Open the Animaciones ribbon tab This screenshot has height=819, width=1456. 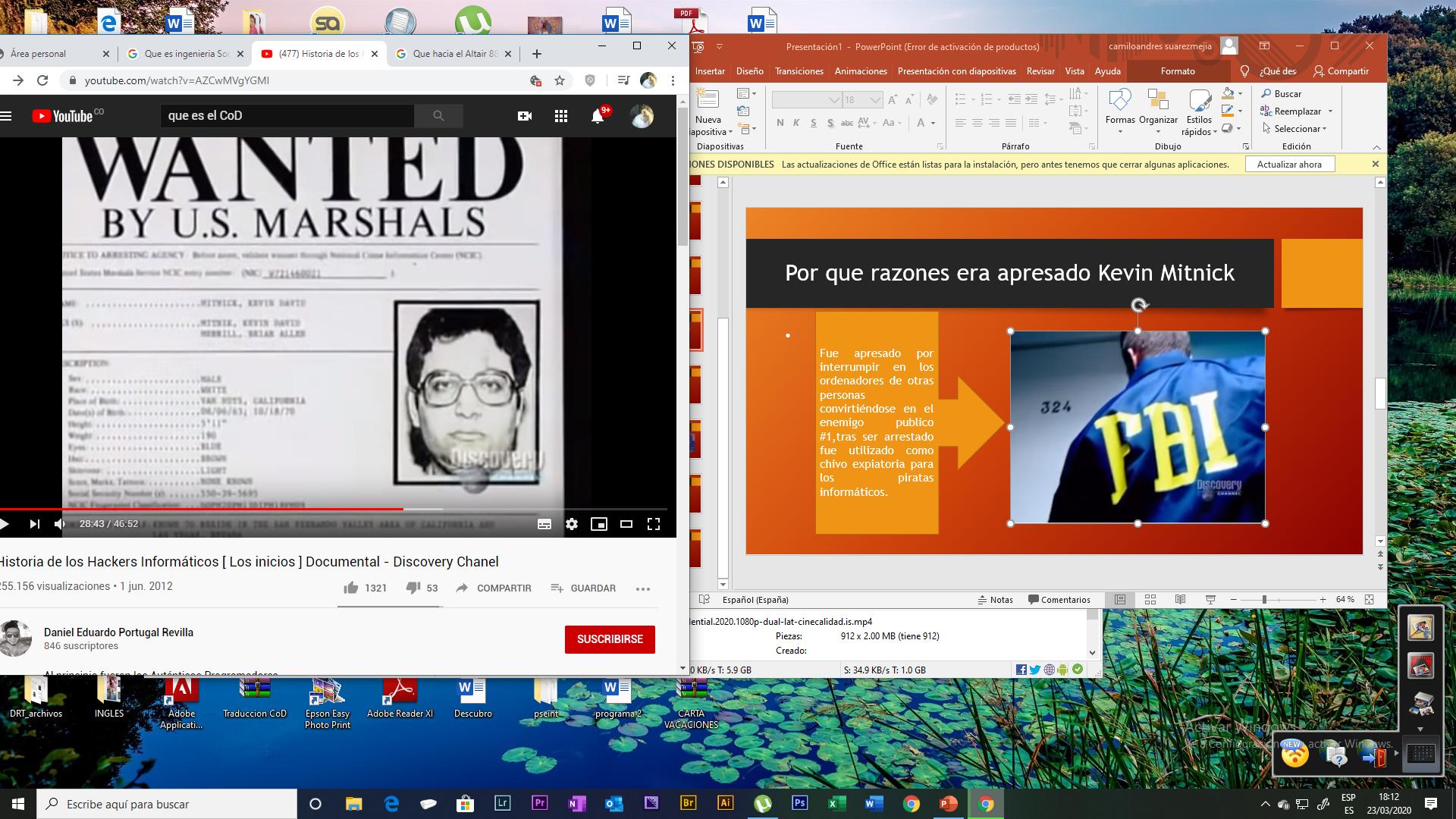(x=861, y=71)
